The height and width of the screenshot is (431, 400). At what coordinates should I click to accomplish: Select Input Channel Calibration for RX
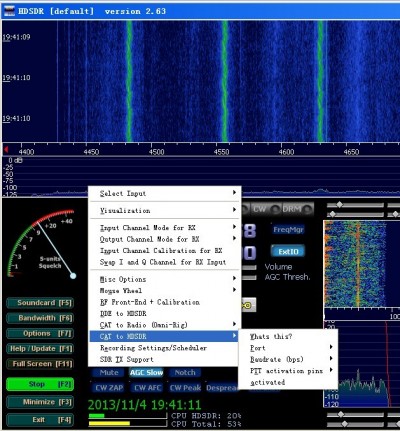click(x=165, y=250)
